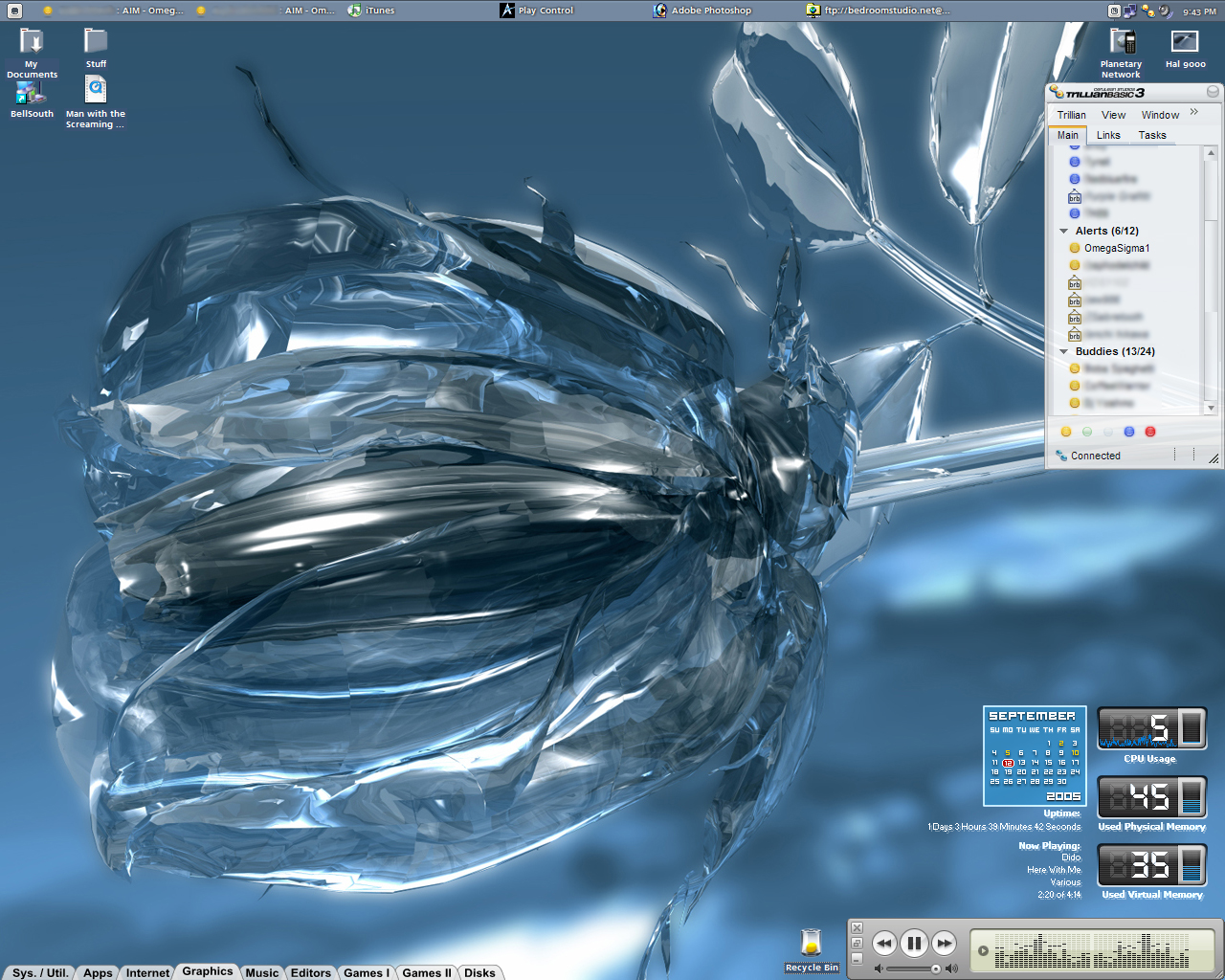Screen dimensions: 1225x980
Task: Open the Graphics launcher tab
Action: pyautogui.click(x=208, y=971)
